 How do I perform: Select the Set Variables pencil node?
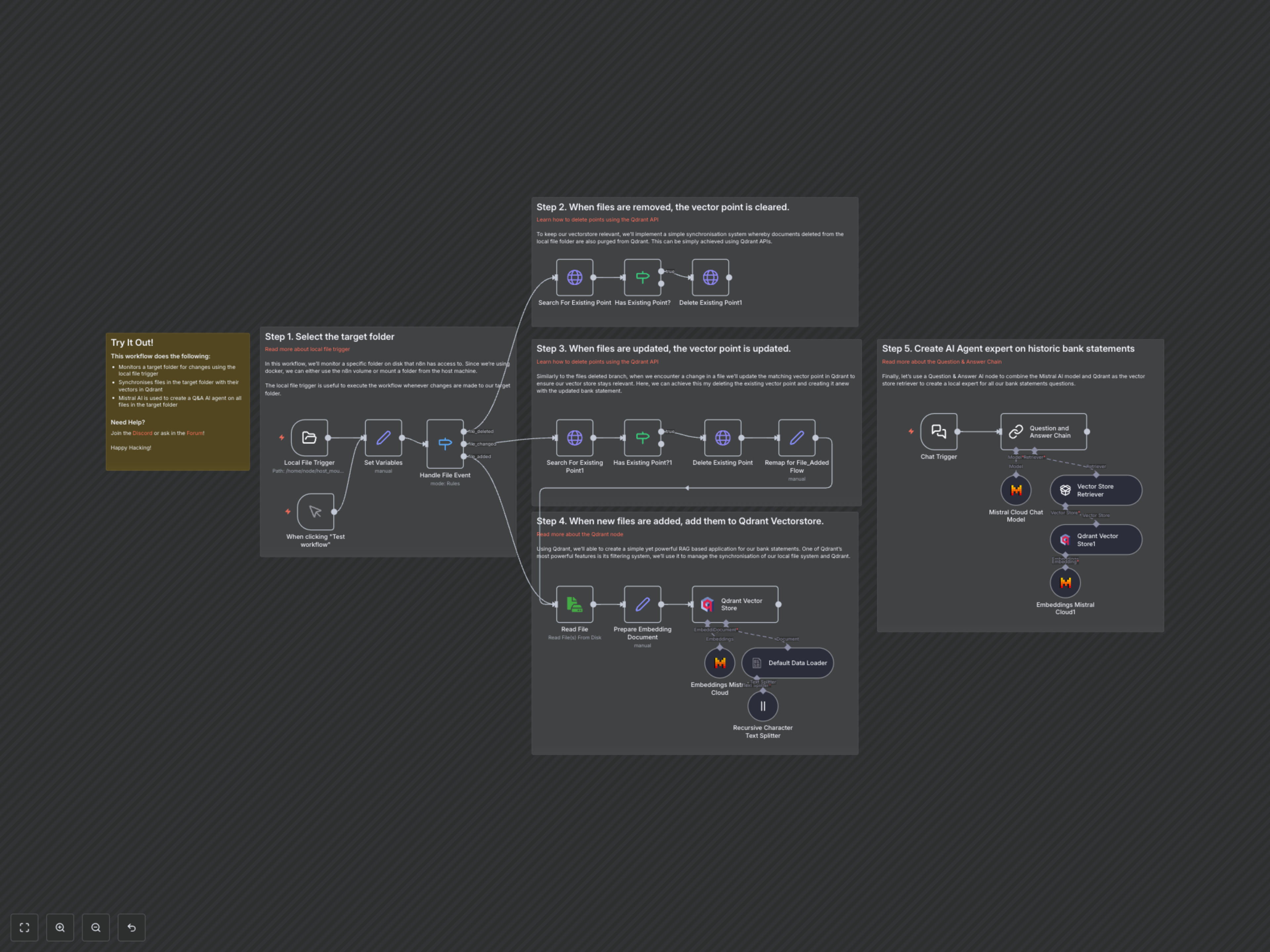(x=383, y=438)
